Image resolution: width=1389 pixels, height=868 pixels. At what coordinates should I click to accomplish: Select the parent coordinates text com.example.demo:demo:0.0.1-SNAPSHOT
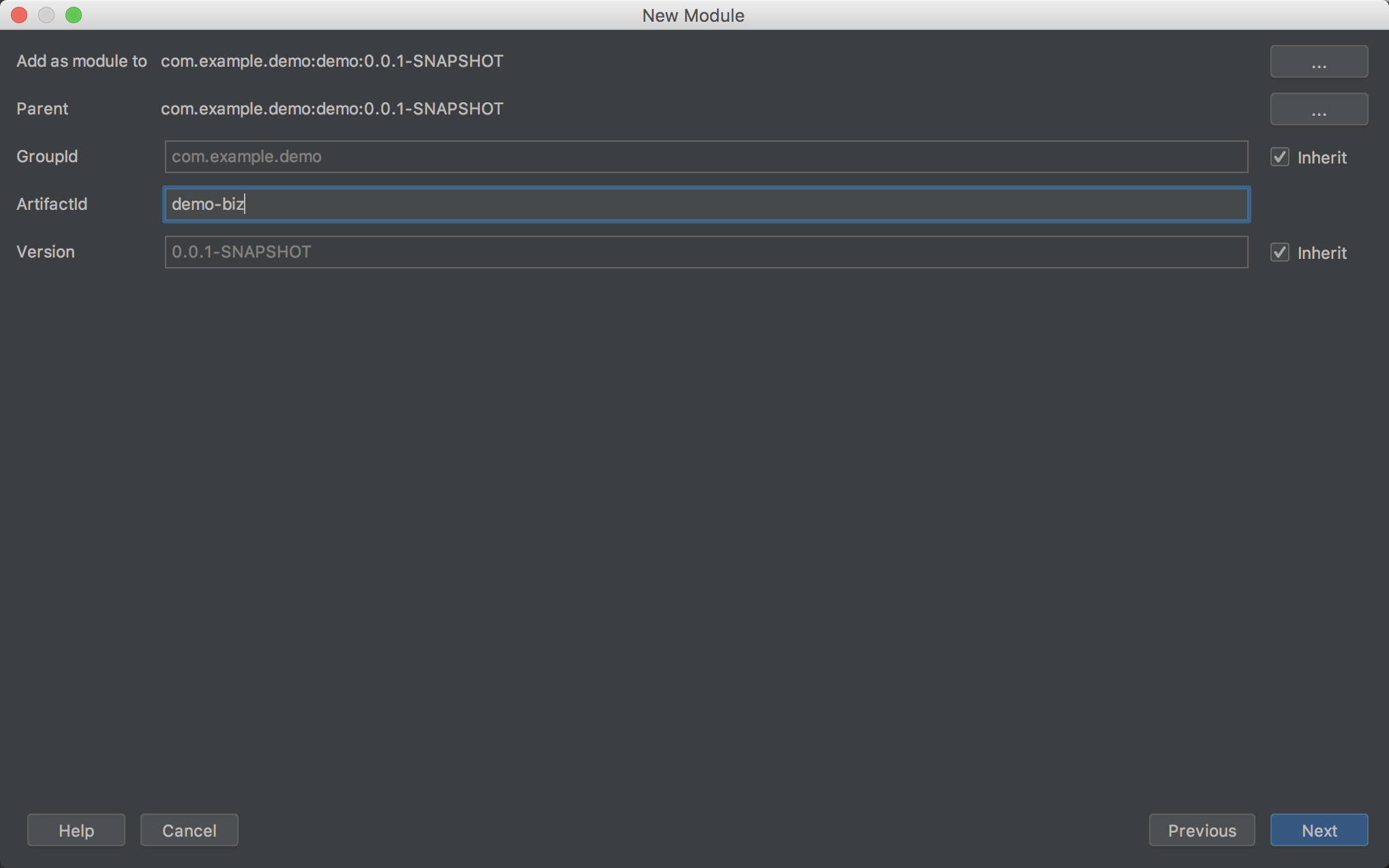[331, 108]
